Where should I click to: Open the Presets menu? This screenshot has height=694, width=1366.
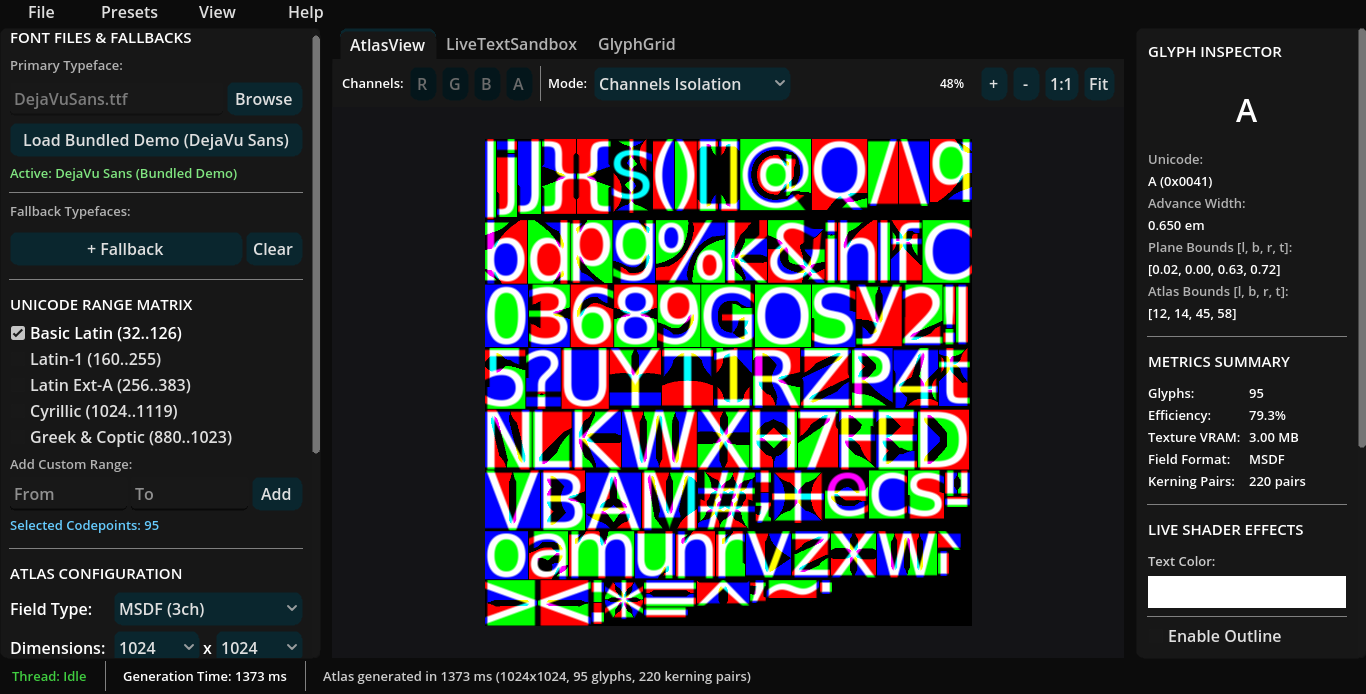click(x=129, y=12)
